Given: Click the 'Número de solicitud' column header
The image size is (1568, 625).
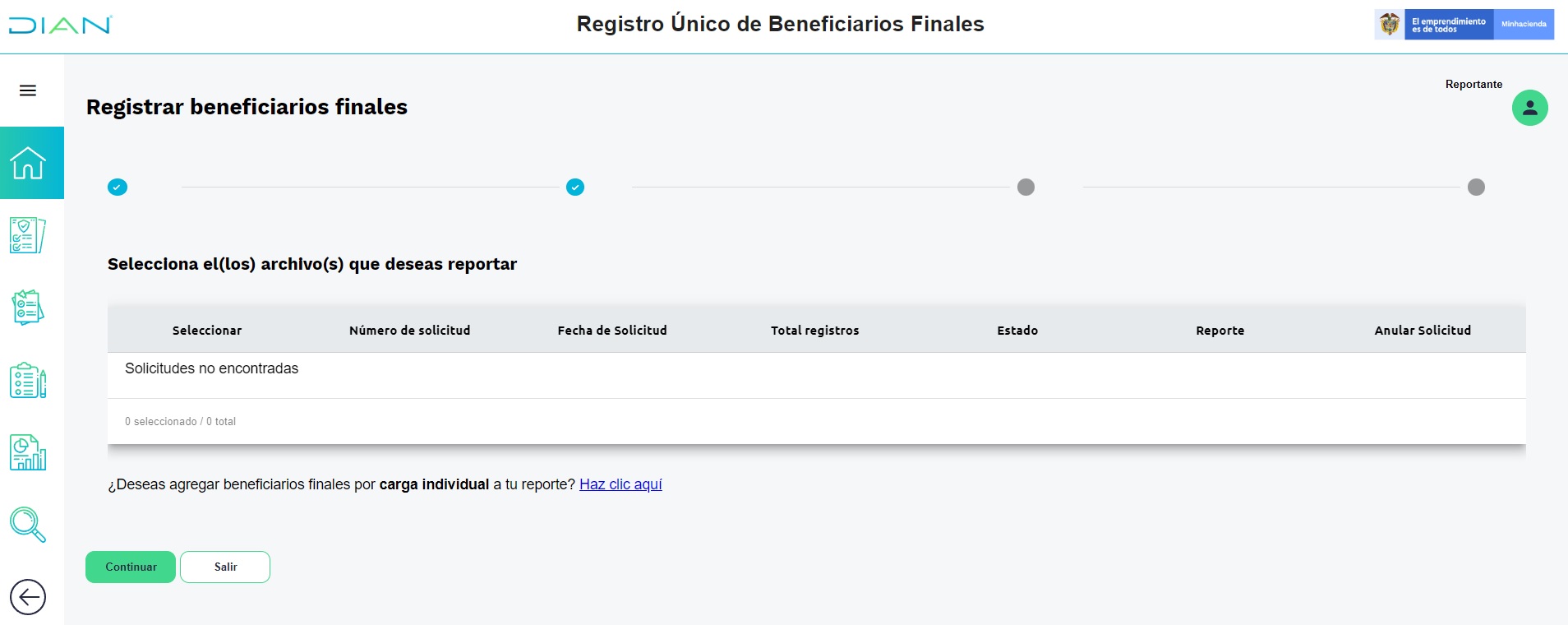Looking at the screenshot, I should tap(410, 331).
